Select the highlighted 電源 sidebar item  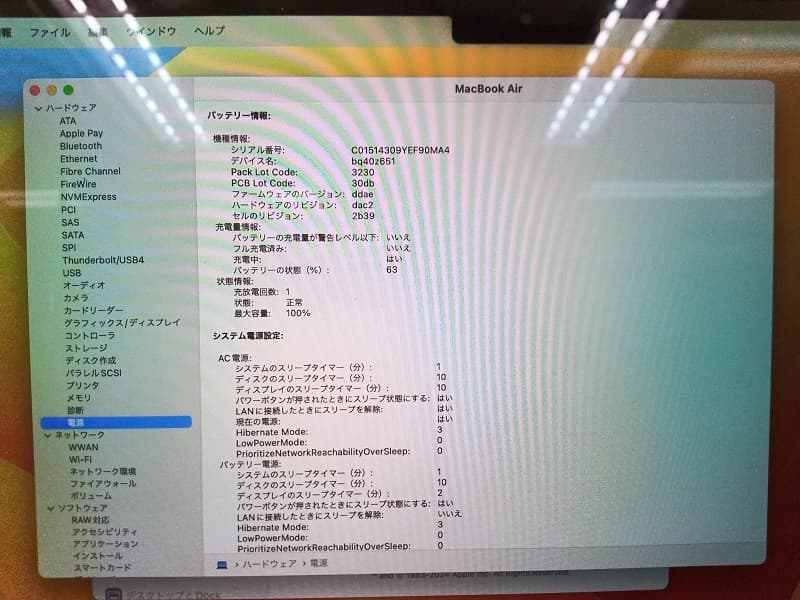point(116,422)
